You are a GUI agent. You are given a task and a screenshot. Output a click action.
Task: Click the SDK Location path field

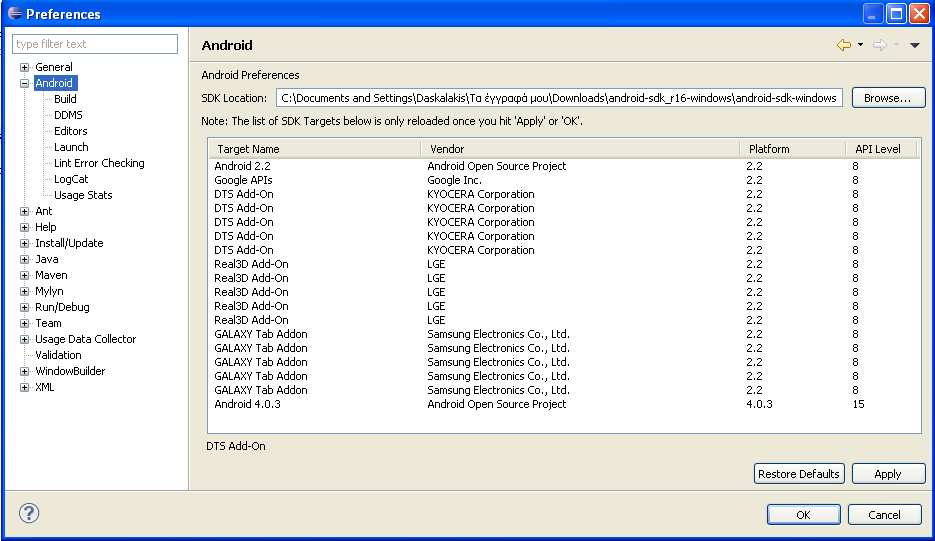[x=559, y=98]
